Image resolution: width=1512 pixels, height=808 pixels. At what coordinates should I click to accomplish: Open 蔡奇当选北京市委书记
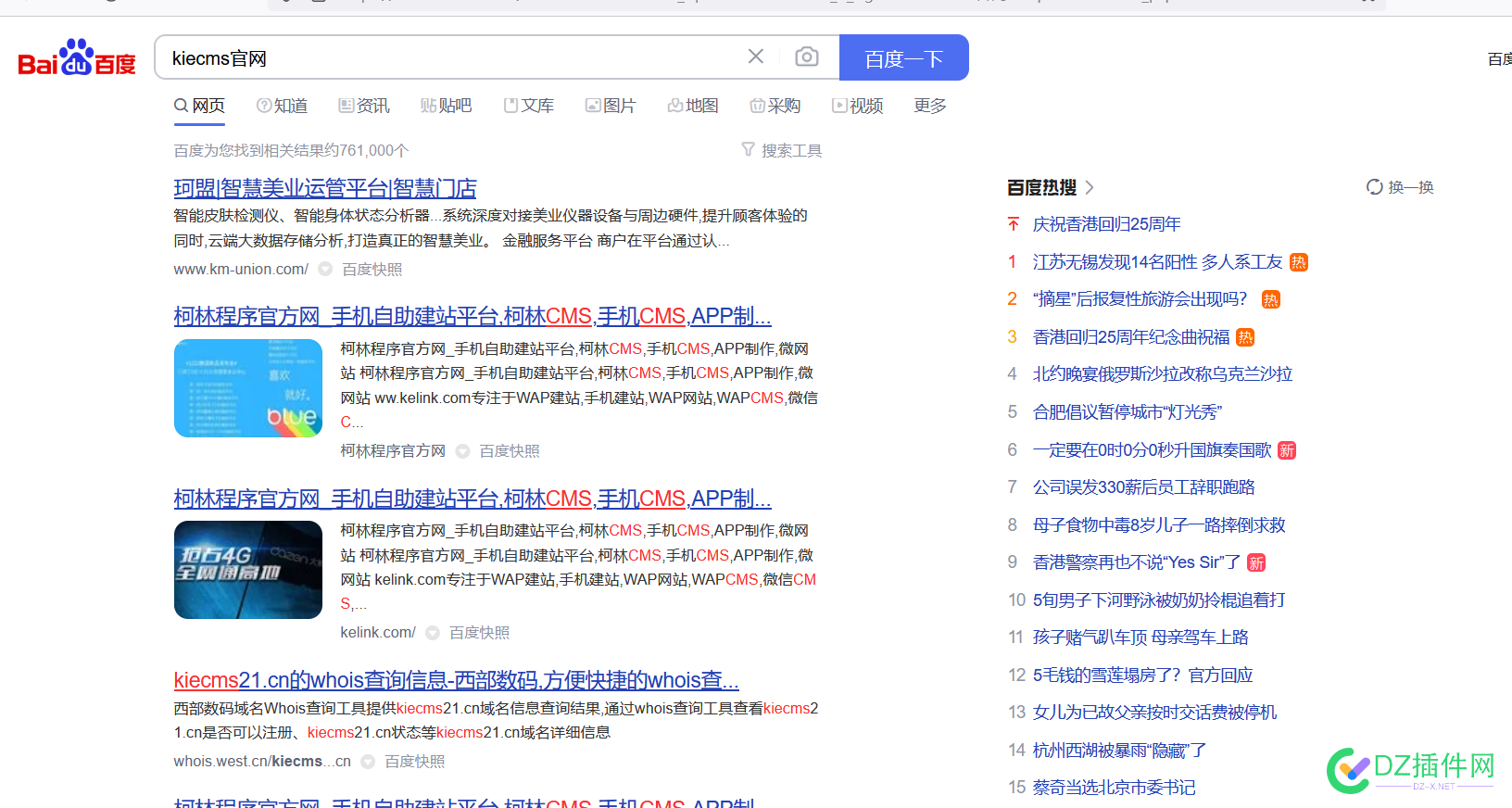pyautogui.click(x=1115, y=788)
